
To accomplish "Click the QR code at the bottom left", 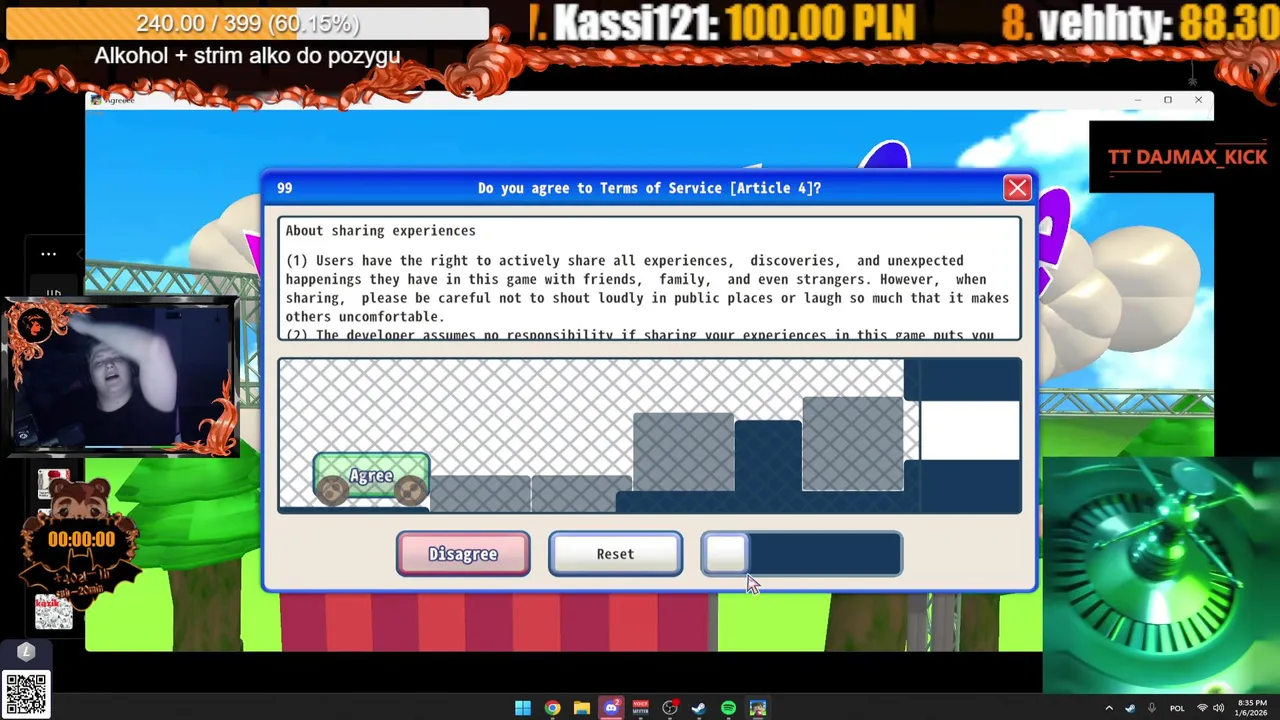I will (x=26, y=694).
